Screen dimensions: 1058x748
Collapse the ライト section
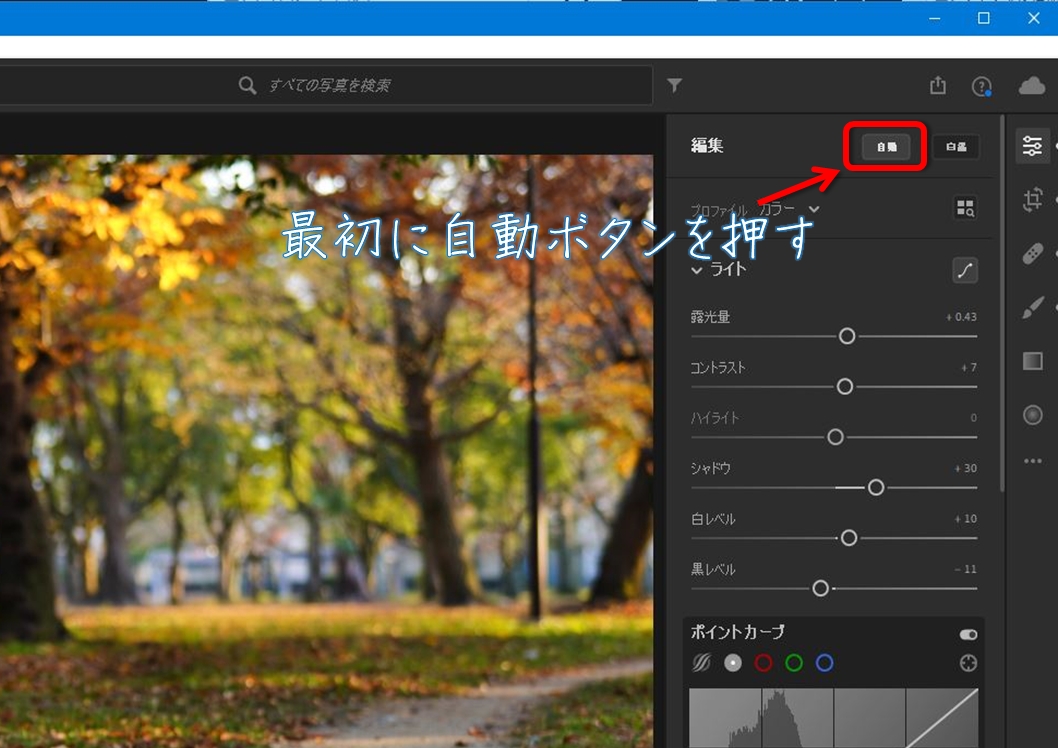(x=697, y=270)
